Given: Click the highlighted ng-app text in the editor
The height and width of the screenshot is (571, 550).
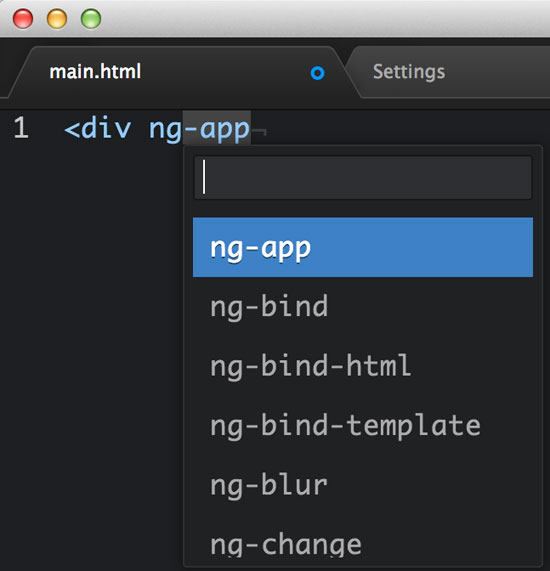Looking at the screenshot, I should 200,128.
